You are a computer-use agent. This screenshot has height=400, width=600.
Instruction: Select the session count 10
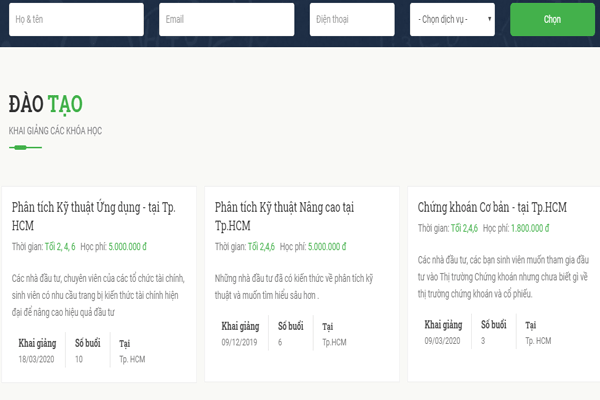pos(79,359)
